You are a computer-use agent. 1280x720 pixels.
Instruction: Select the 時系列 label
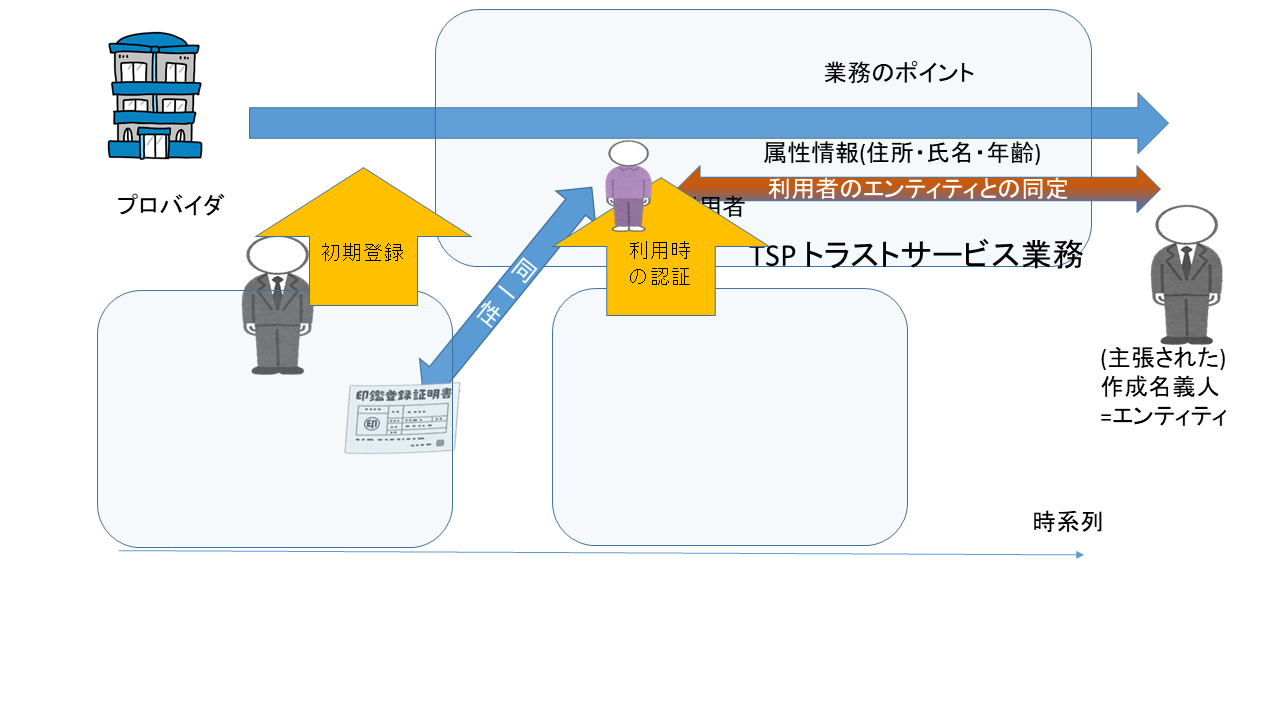pyautogui.click(x=1067, y=522)
